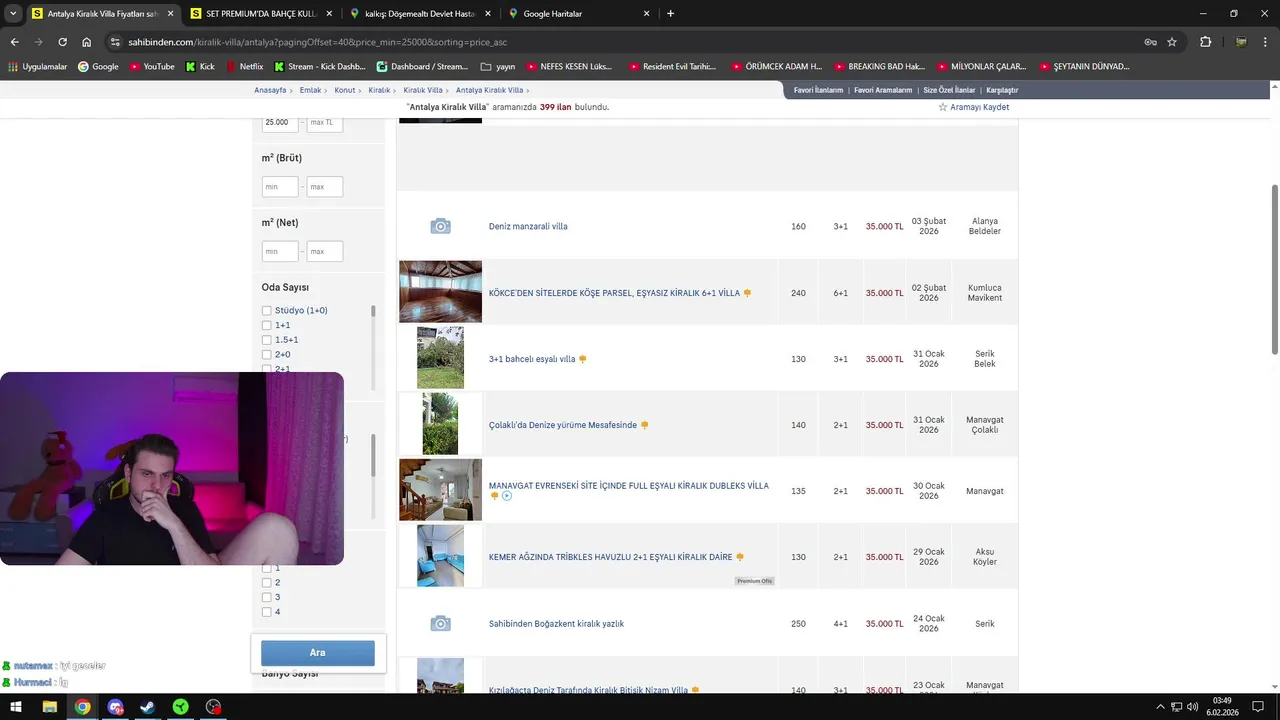The image size is (1280, 720).
Task: Switch to the Google Haritalar tab
Action: click(x=578, y=14)
